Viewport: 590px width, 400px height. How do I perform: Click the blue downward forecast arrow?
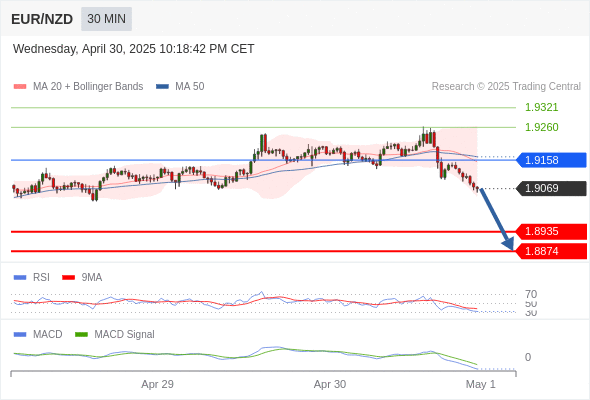[x=497, y=219]
